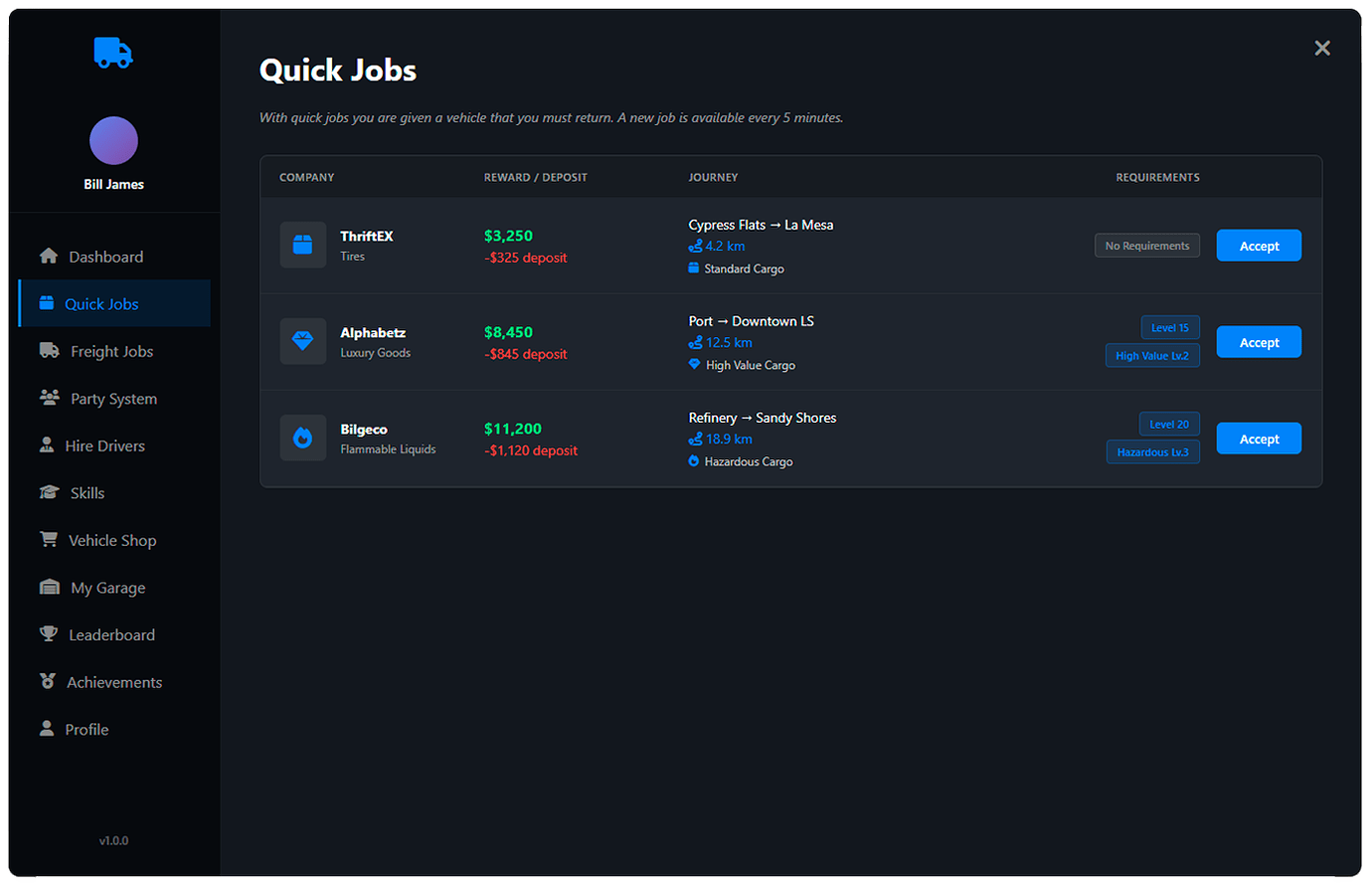Click the $3,250 reward amount

point(508,236)
